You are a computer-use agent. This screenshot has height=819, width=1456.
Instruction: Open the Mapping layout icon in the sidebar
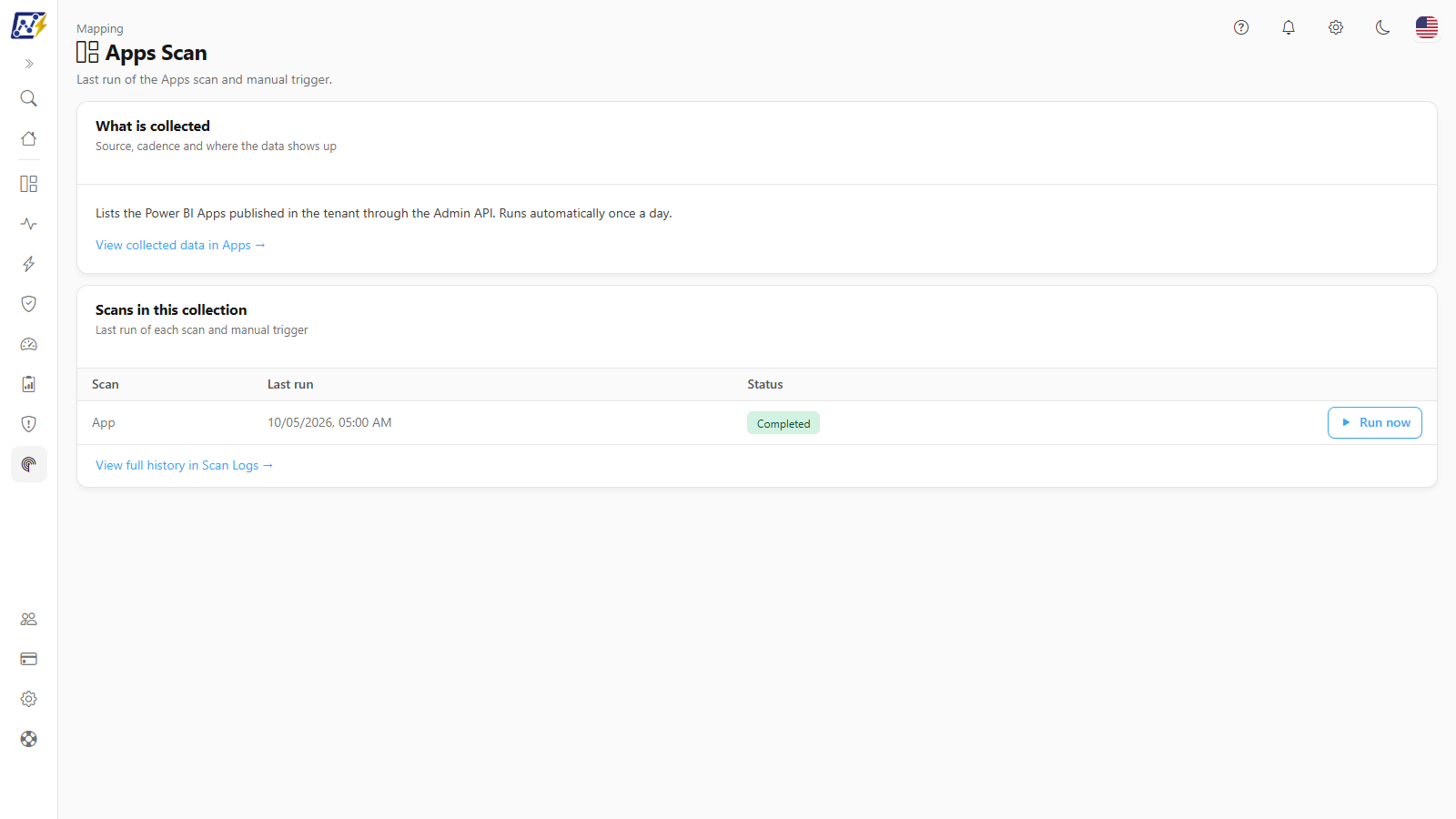coord(29,184)
